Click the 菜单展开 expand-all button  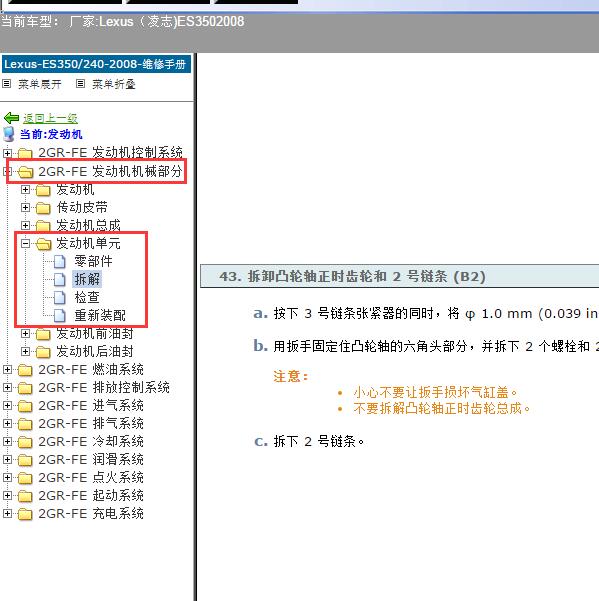[40, 84]
